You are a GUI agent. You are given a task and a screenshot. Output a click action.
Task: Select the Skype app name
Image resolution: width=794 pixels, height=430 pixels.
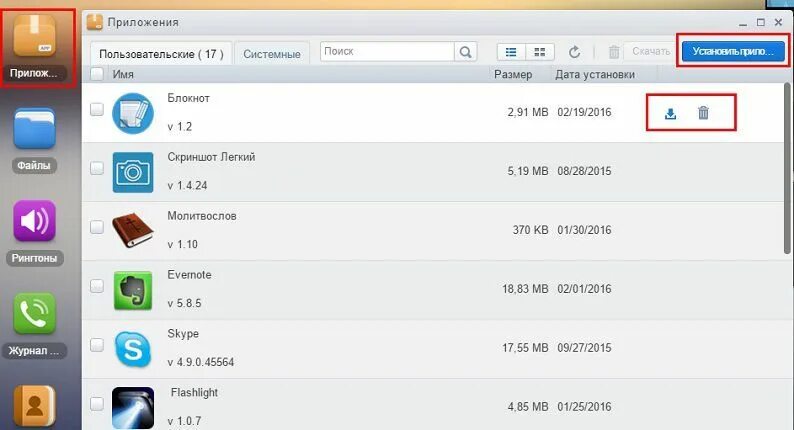pyautogui.click(x=183, y=334)
